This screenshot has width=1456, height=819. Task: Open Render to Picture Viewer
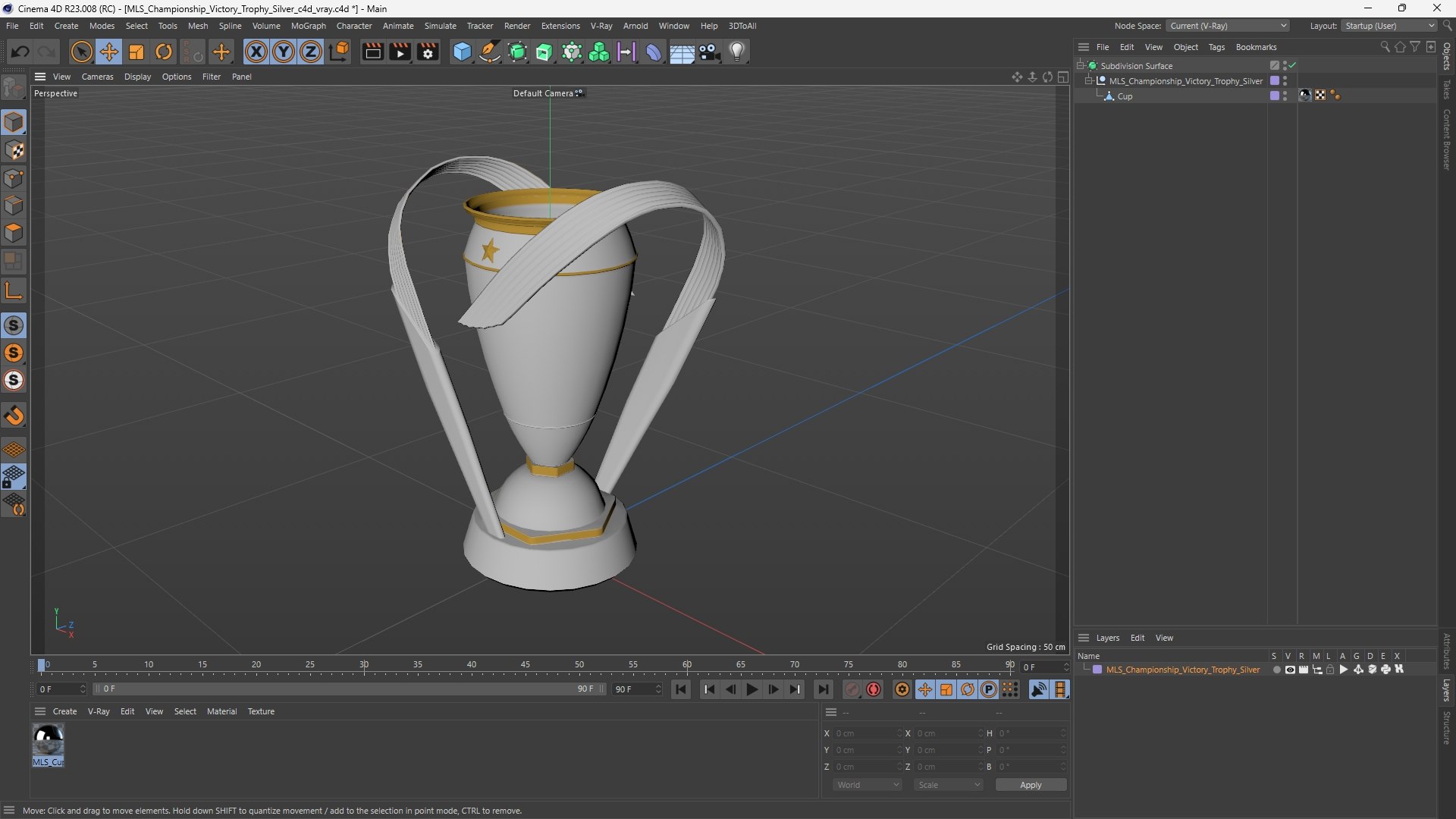pyautogui.click(x=400, y=52)
